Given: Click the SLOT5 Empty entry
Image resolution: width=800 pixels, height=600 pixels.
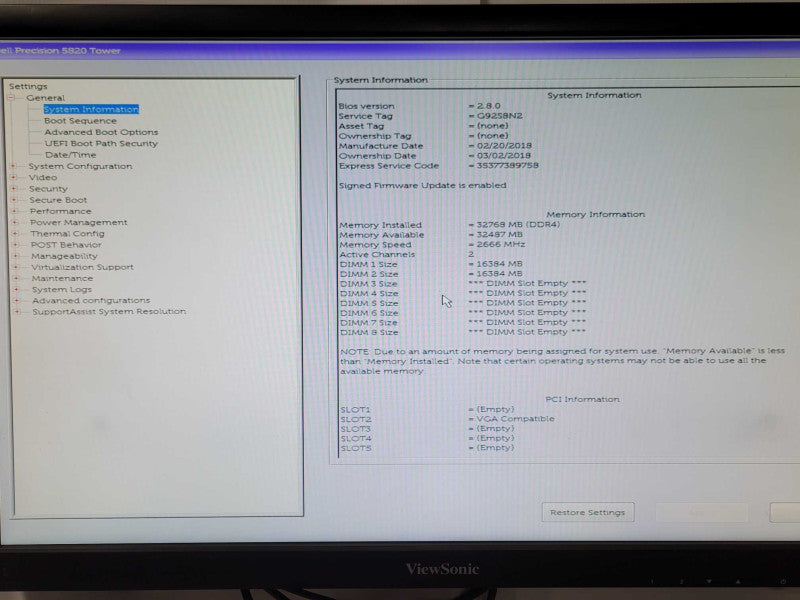Looking at the screenshot, I should click(x=428, y=448).
